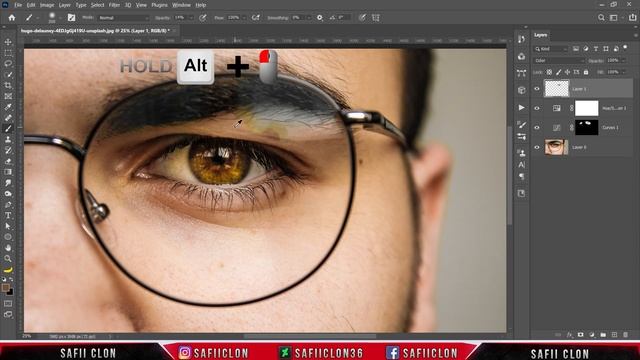
Task: Switch to the Layers panel tab
Action: pyautogui.click(x=541, y=35)
